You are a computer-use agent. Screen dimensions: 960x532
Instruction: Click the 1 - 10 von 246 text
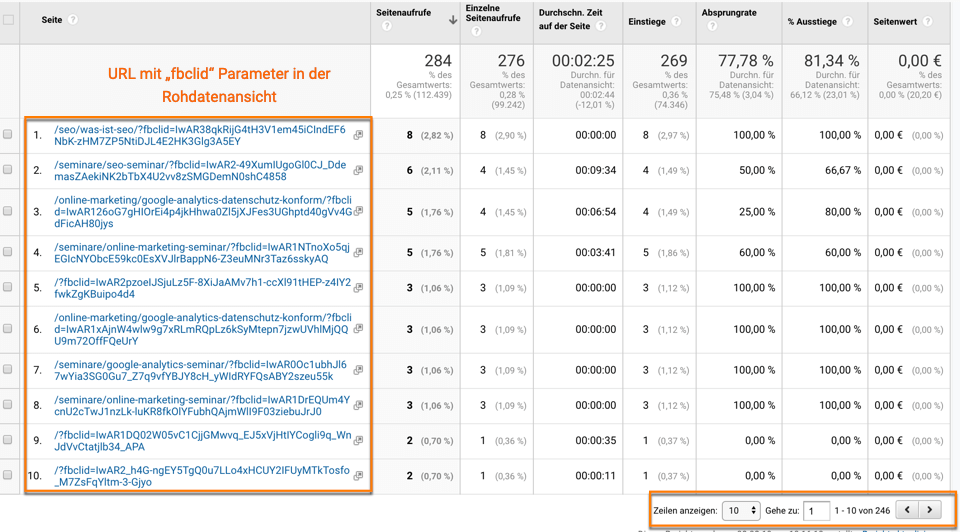pyautogui.click(x=862, y=511)
